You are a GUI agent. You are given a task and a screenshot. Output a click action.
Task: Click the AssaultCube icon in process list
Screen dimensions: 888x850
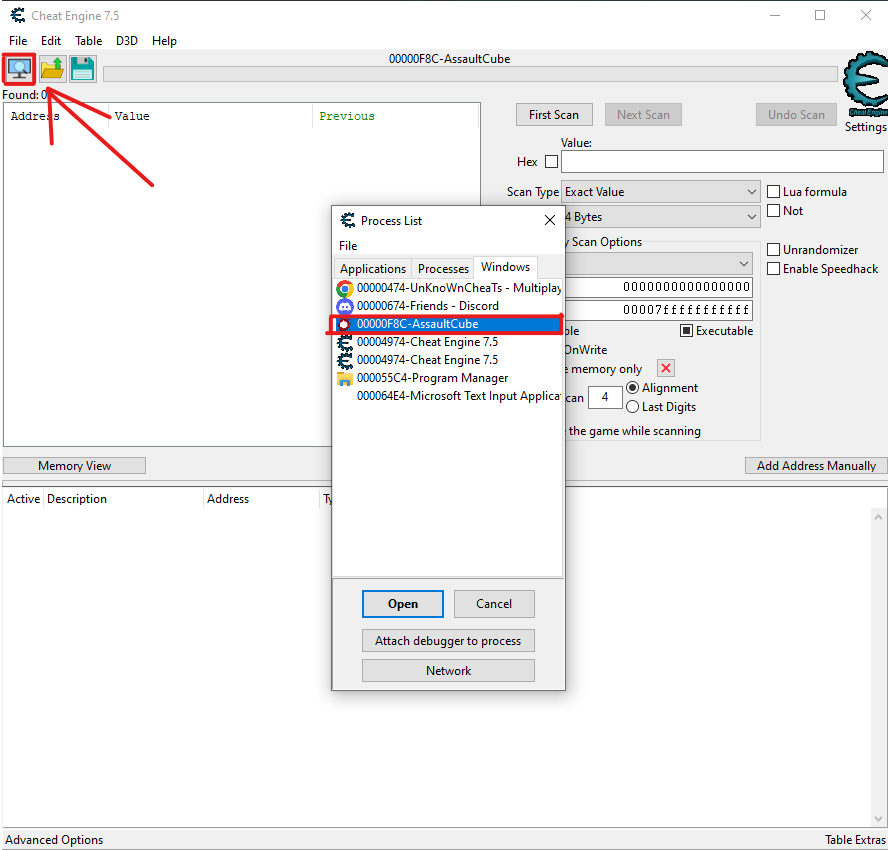(343, 324)
